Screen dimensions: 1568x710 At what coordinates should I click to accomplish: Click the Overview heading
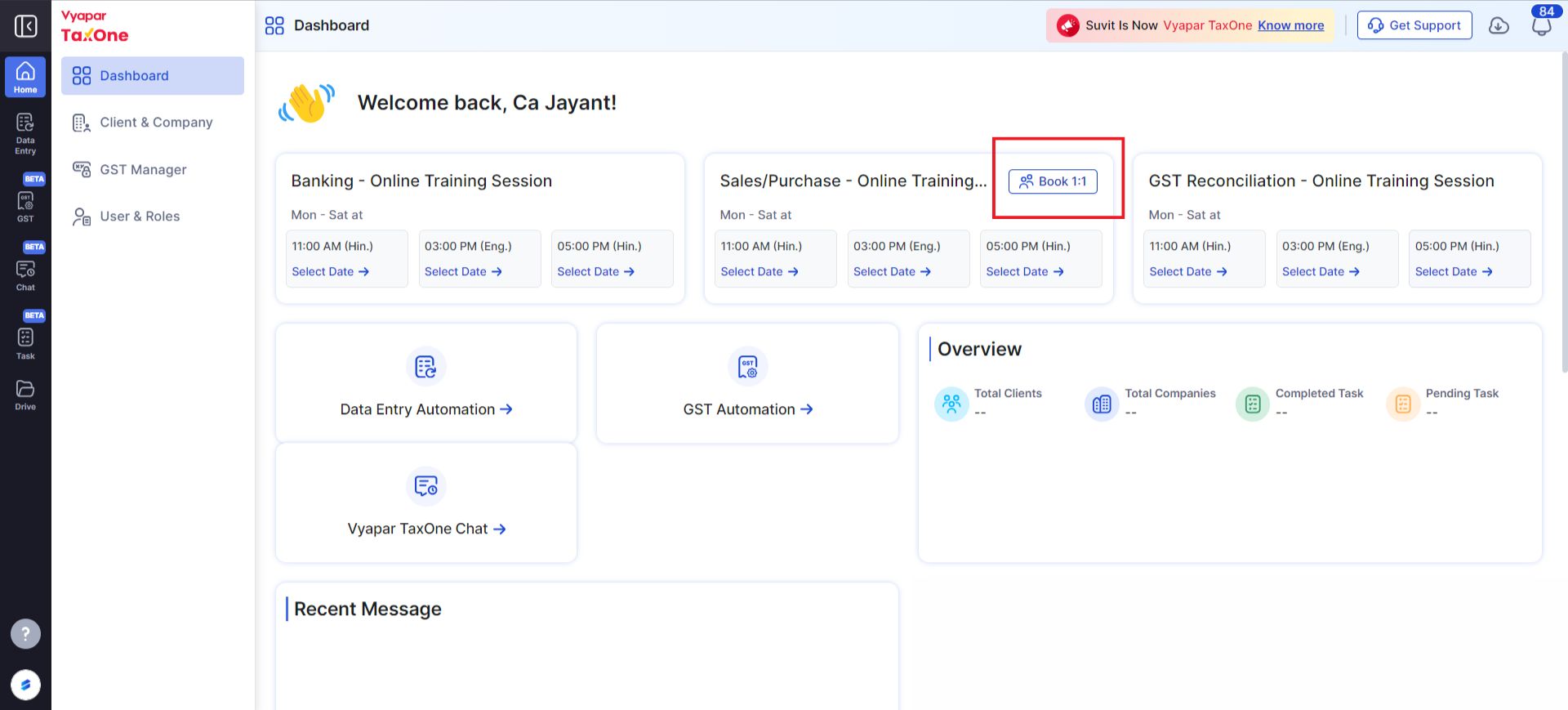[x=979, y=349]
